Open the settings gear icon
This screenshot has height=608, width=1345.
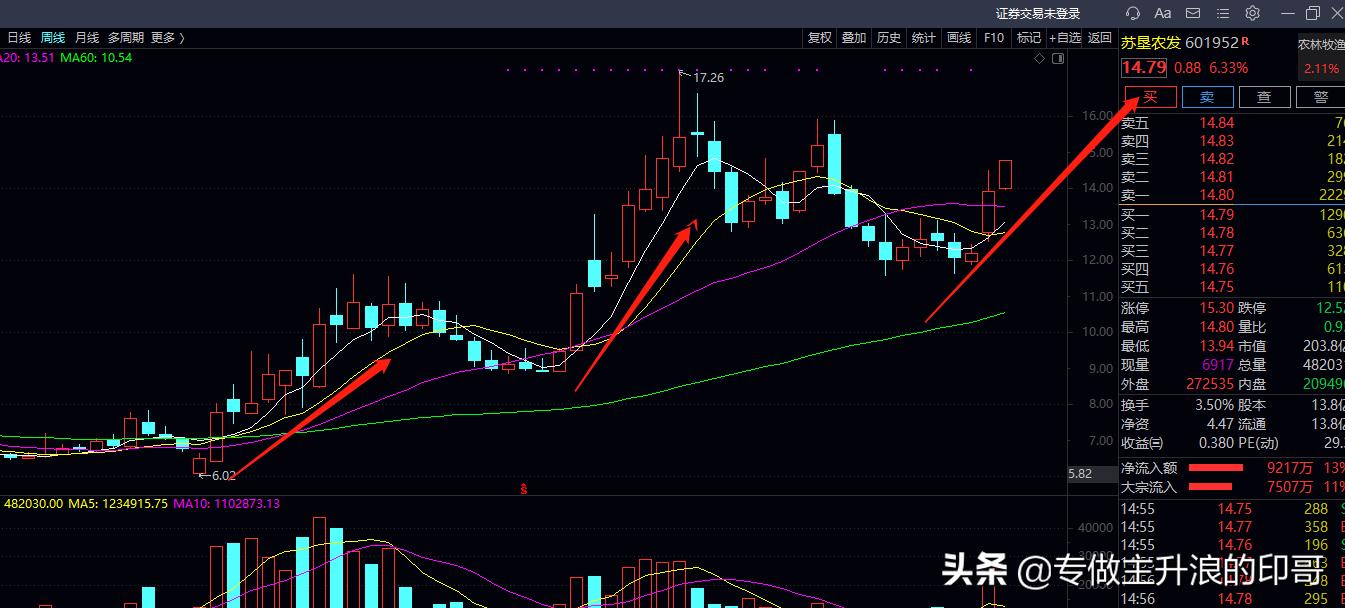(1252, 13)
